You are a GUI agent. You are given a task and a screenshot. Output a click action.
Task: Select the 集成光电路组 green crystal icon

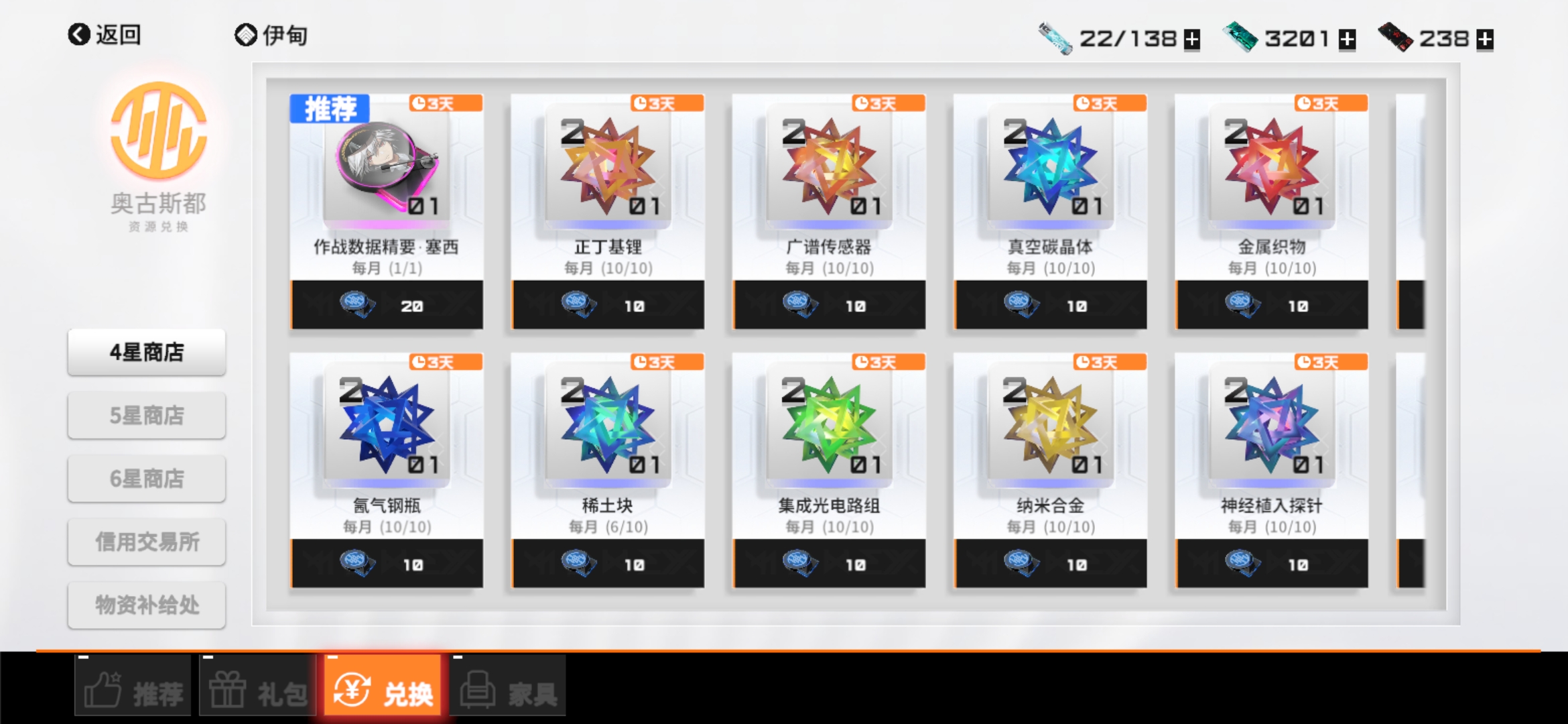coord(830,425)
